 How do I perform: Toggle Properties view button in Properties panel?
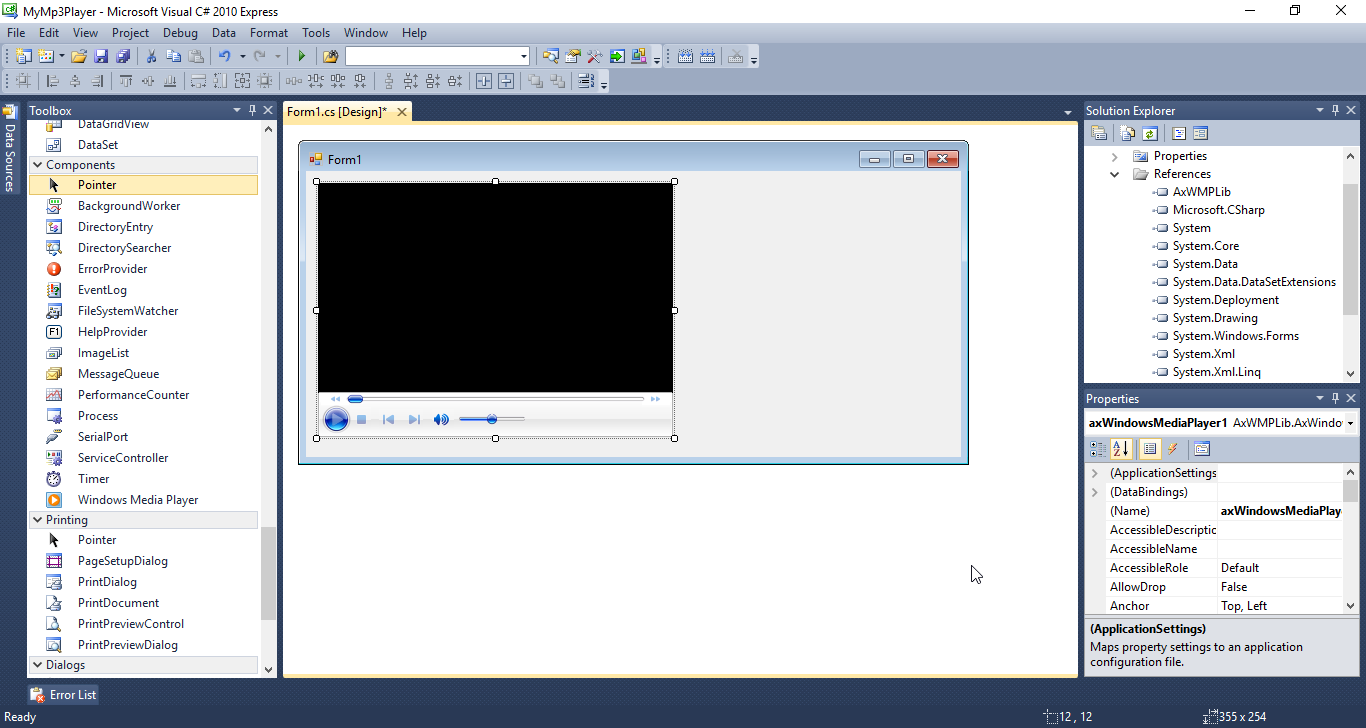1150,449
